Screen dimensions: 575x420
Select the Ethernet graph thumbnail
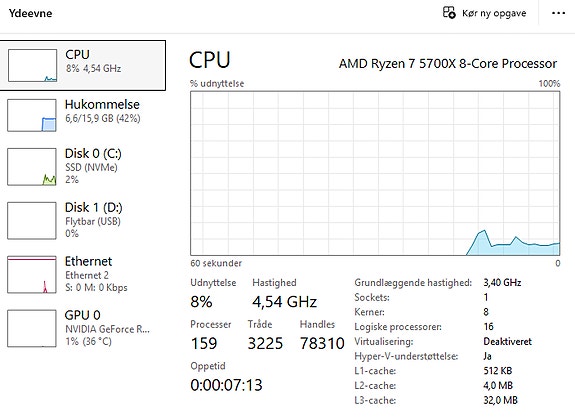(32, 274)
